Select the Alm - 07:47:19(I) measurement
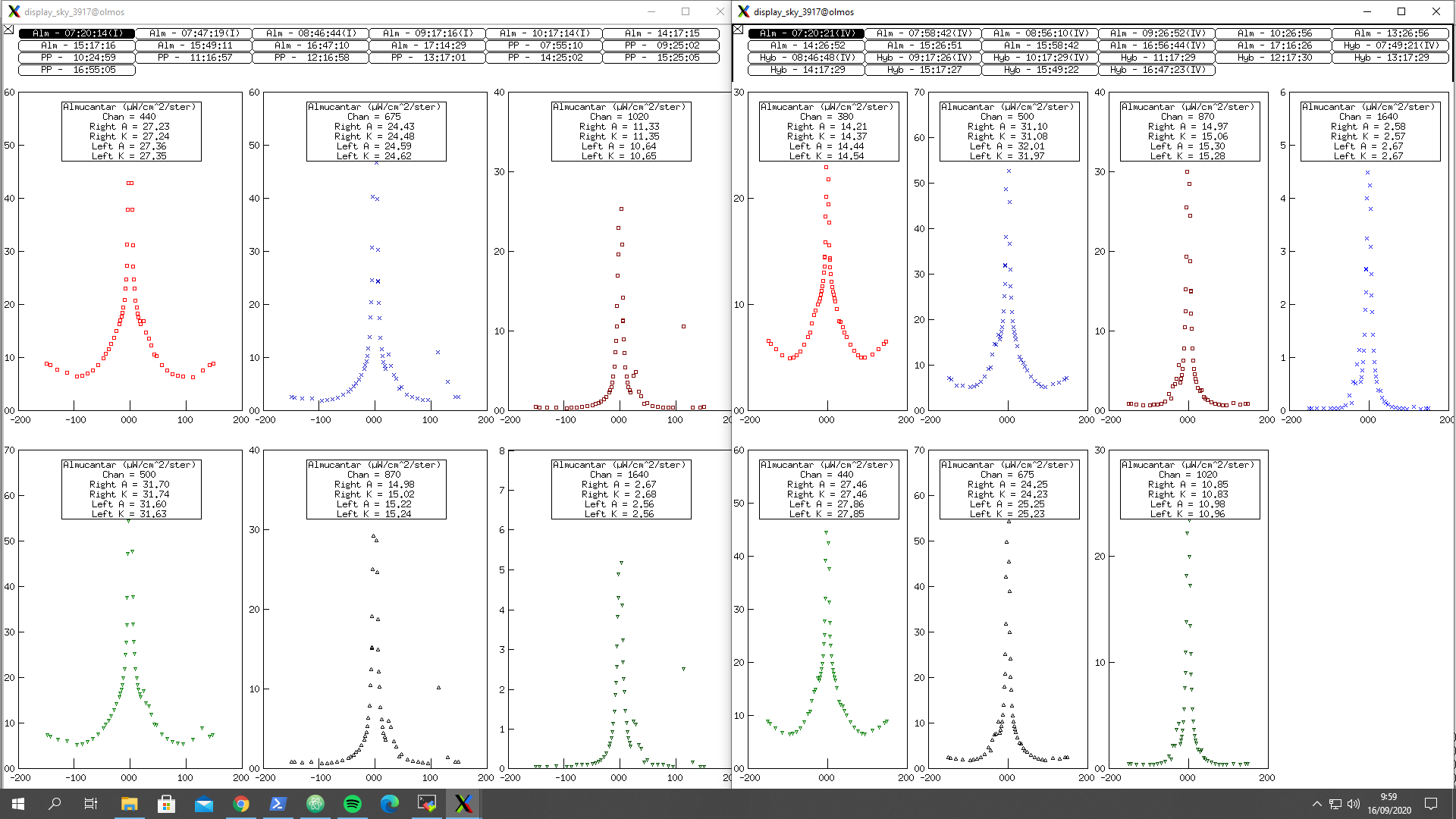Screen dimensions: 1456x819 [x=194, y=33]
